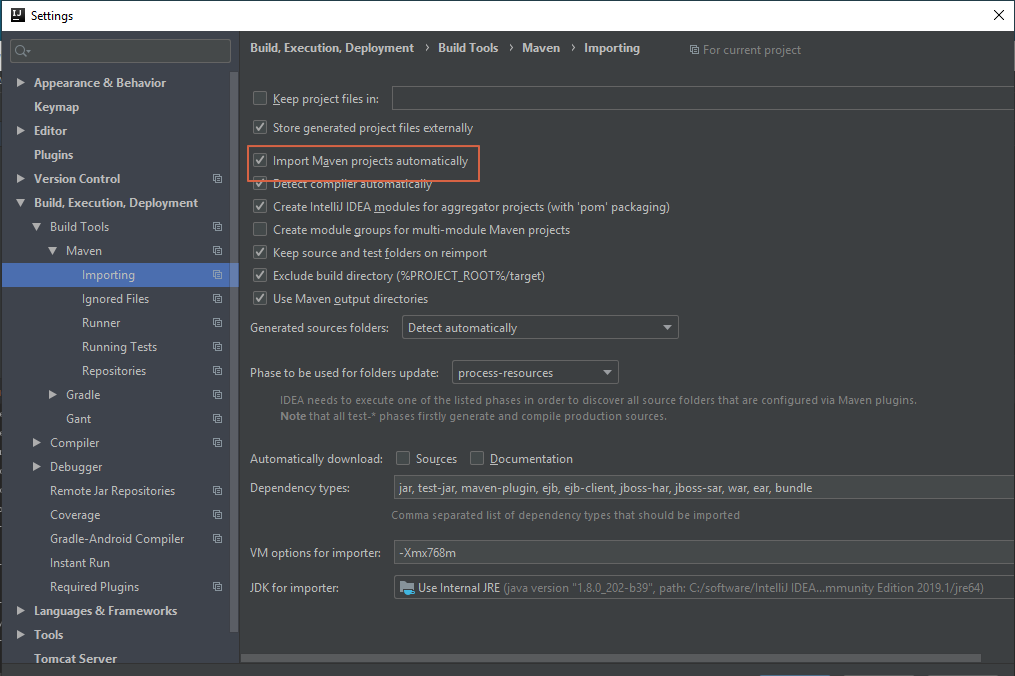Expand Languages & Frameworks section
1015x676 pixels.
coord(21,610)
